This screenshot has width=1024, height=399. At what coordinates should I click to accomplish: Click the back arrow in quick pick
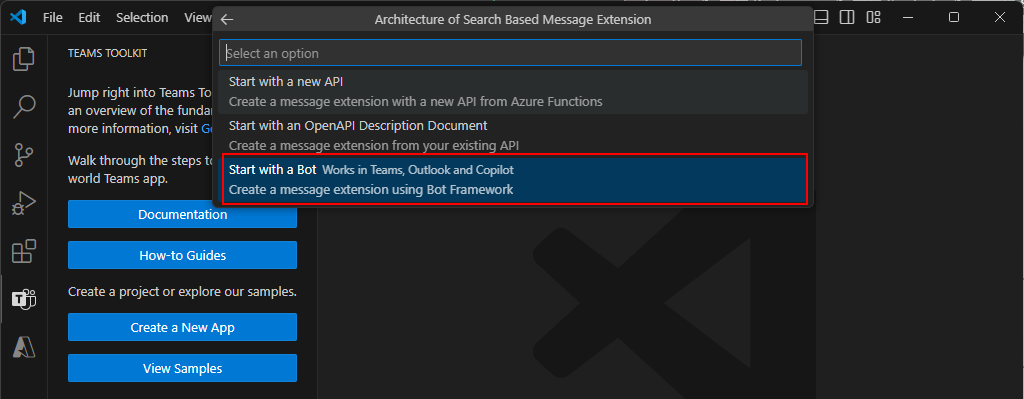tap(227, 20)
